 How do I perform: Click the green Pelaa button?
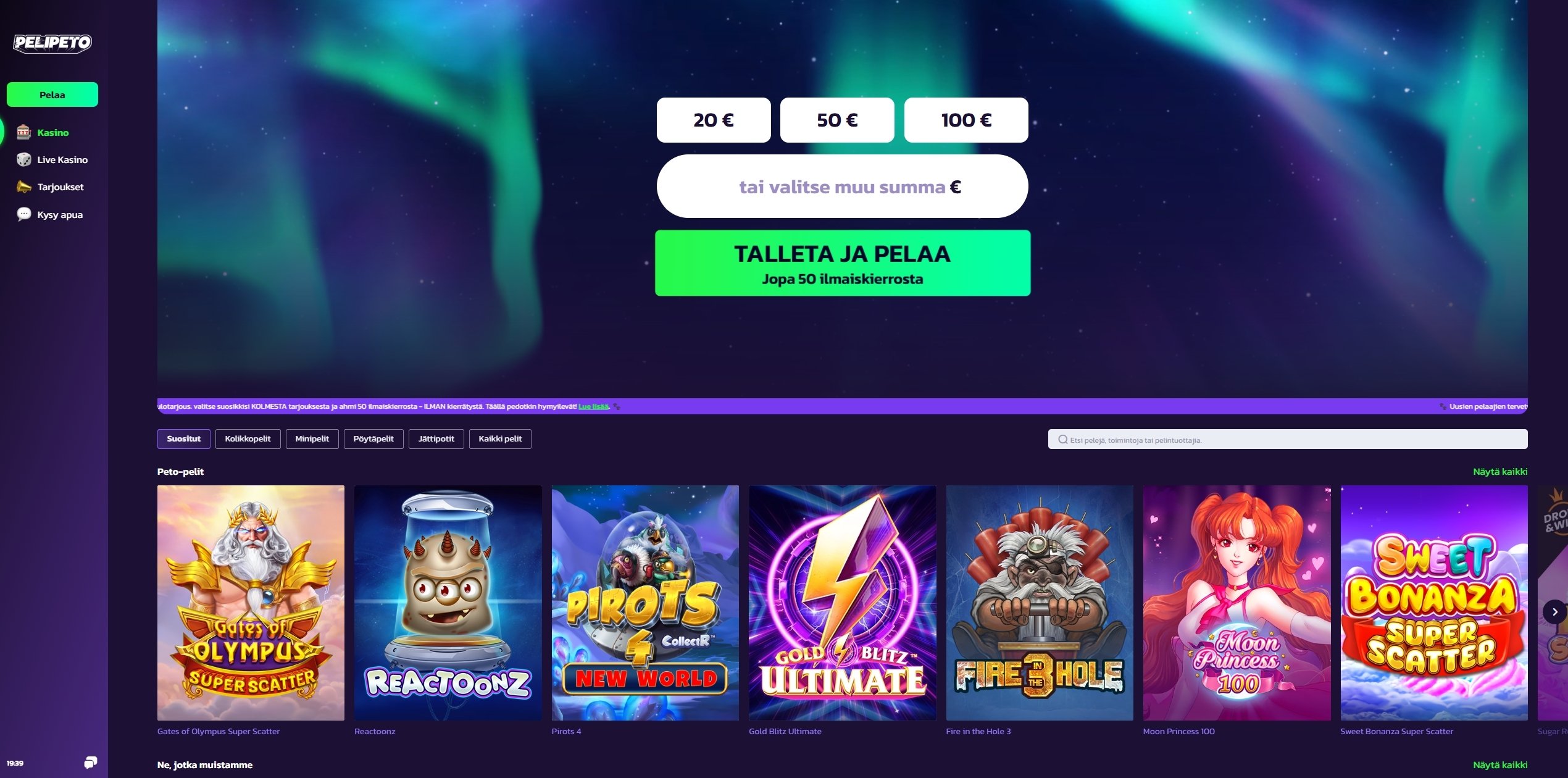[x=52, y=94]
